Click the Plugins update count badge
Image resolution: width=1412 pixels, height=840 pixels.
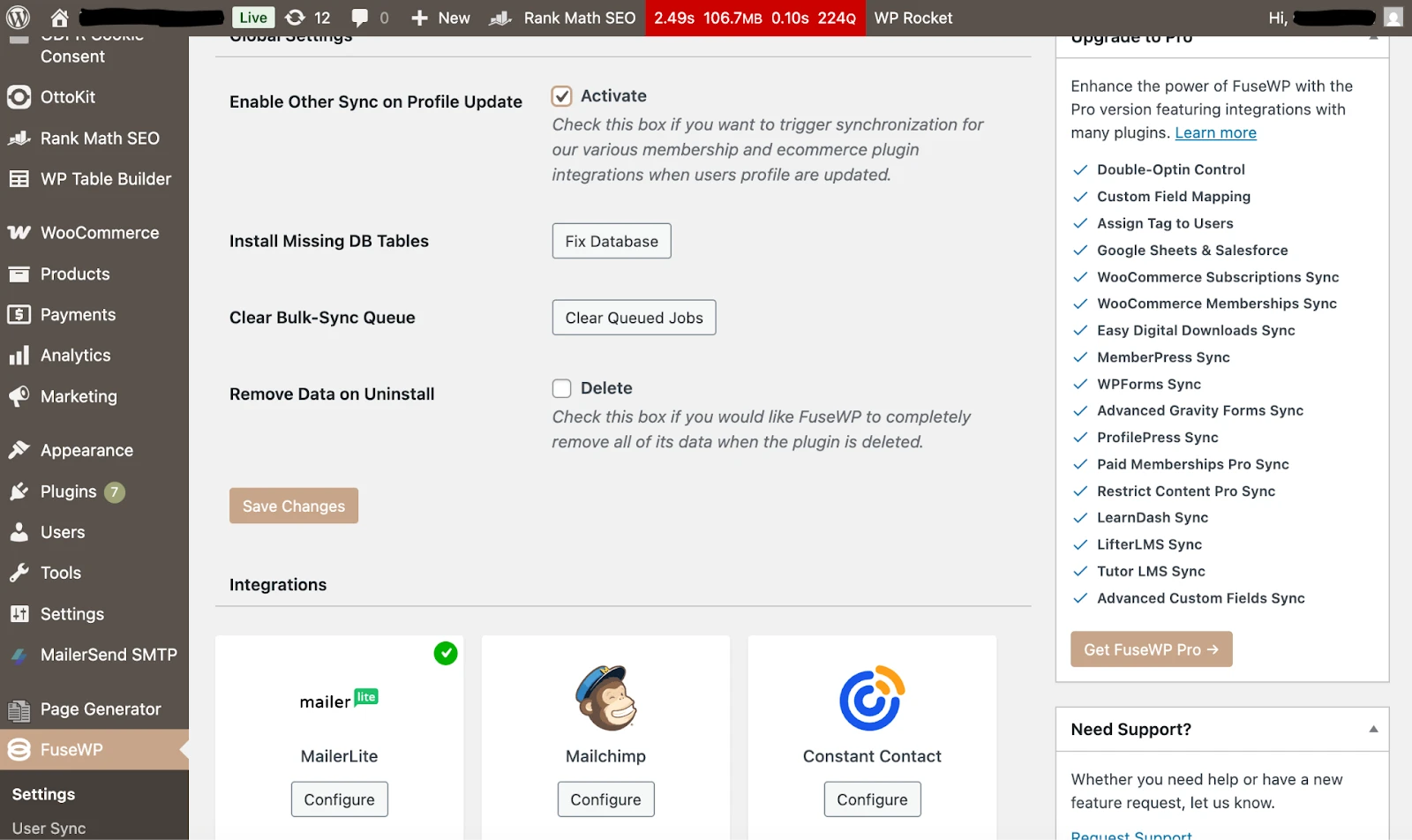[114, 492]
